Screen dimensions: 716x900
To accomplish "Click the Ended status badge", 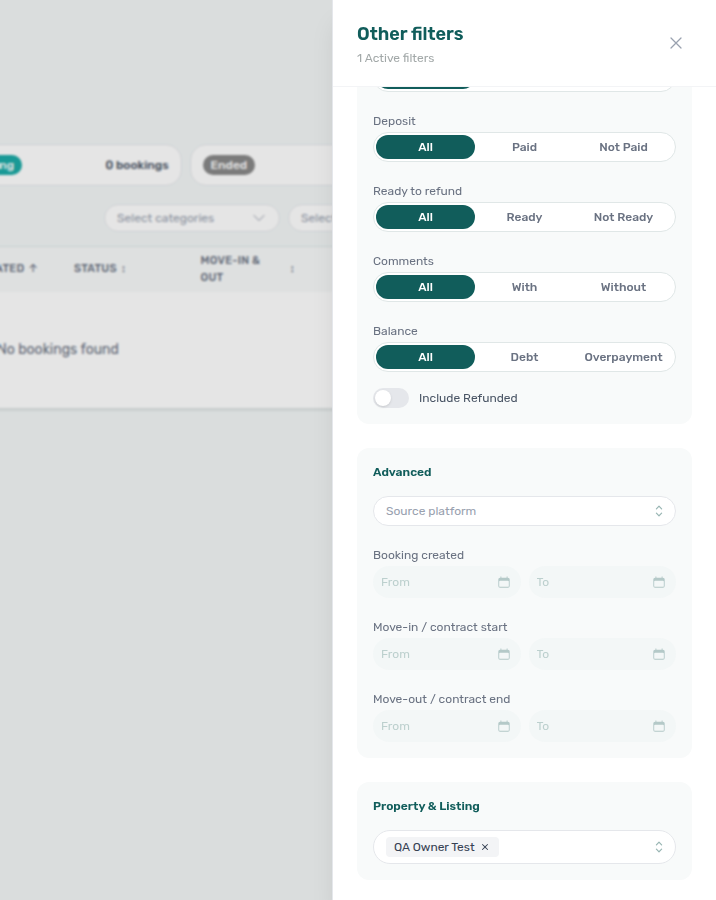I will click(229, 165).
